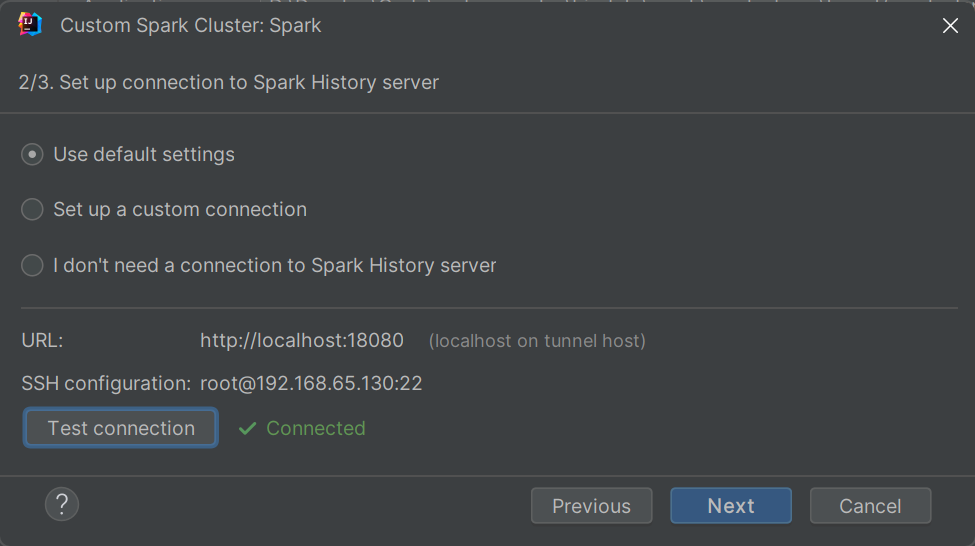Choose the custom connection radio circle
Image resolution: width=975 pixels, height=546 pixels.
click(33, 210)
